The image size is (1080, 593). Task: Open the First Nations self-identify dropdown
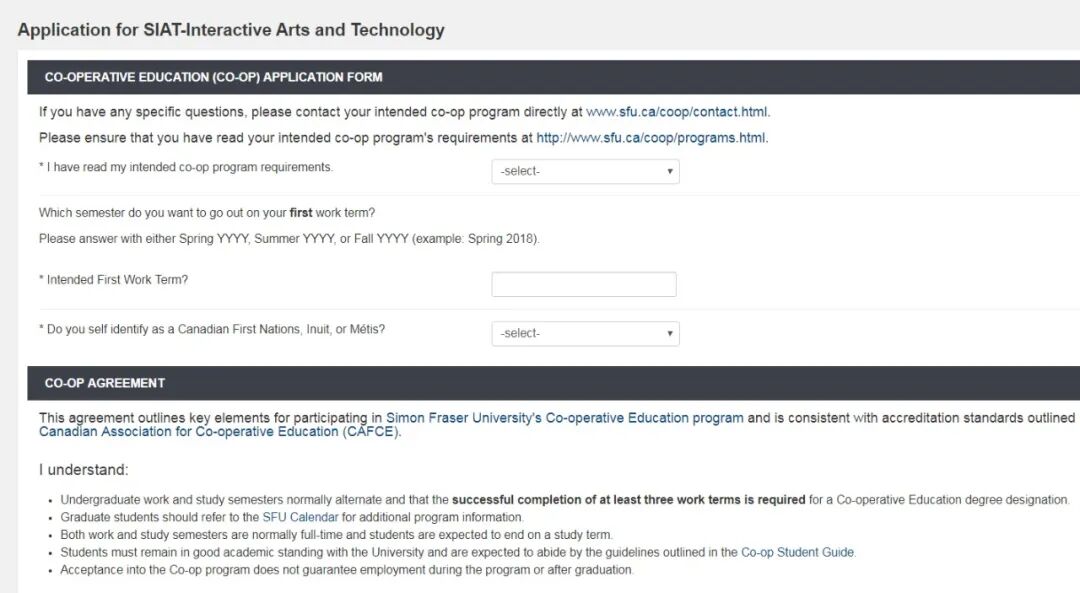[585, 333]
